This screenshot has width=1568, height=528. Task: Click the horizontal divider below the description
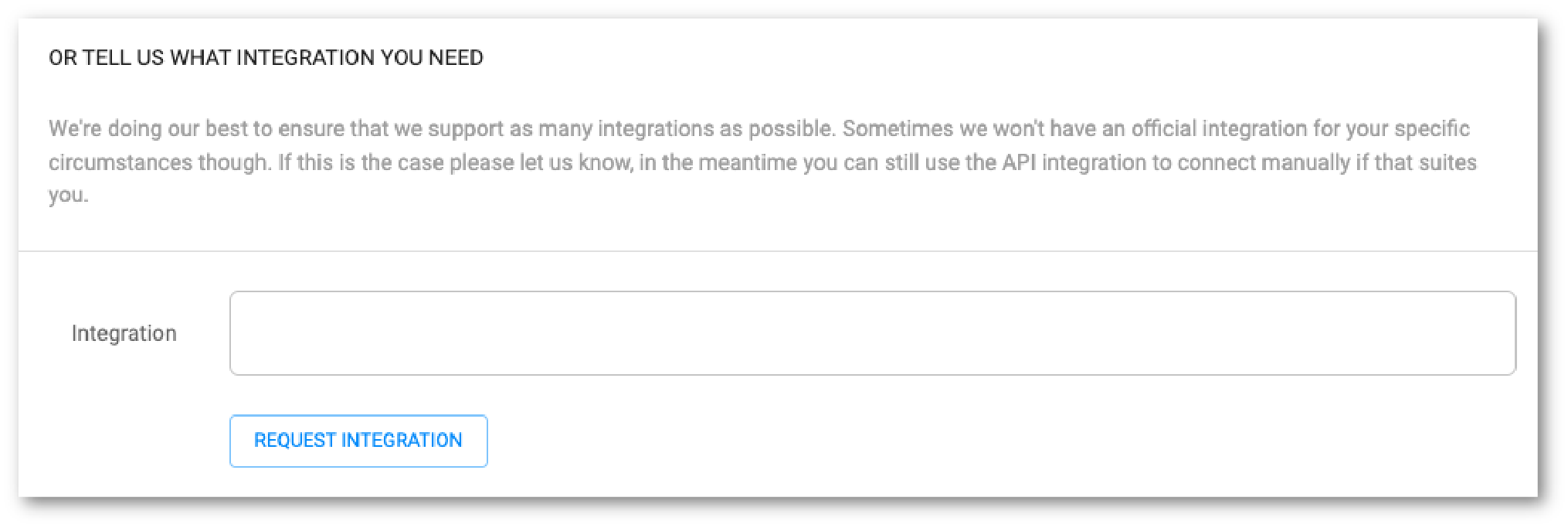tap(778, 251)
